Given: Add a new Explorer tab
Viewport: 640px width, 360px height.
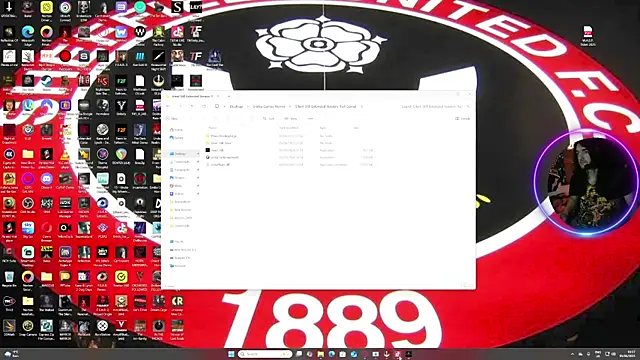Looking at the screenshot, I should (x=229, y=96).
